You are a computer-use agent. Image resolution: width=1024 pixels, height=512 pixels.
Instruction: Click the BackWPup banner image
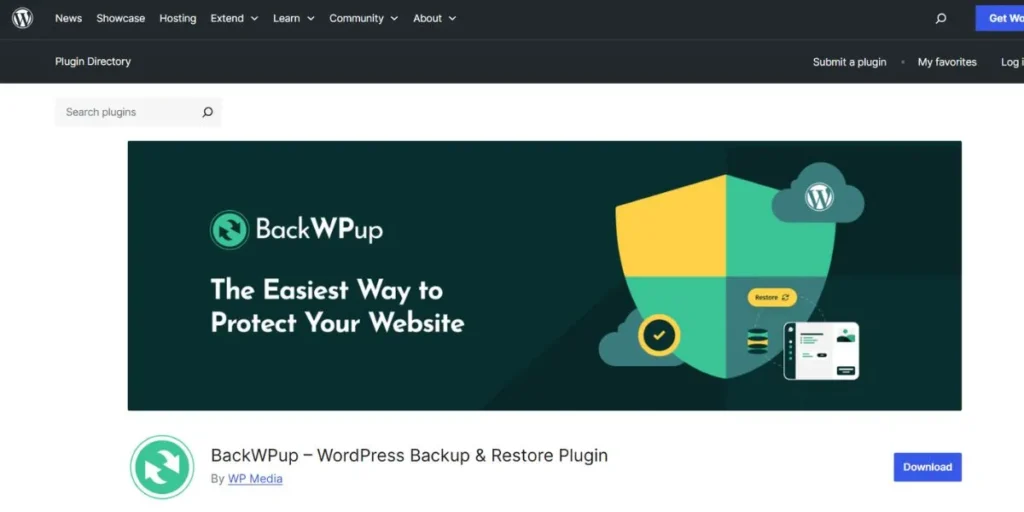click(545, 276)
